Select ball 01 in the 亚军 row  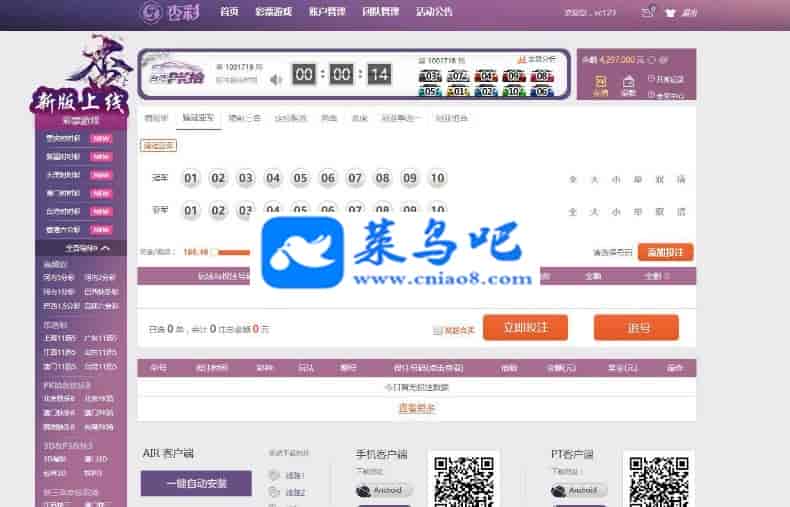[x=190, y=210]
